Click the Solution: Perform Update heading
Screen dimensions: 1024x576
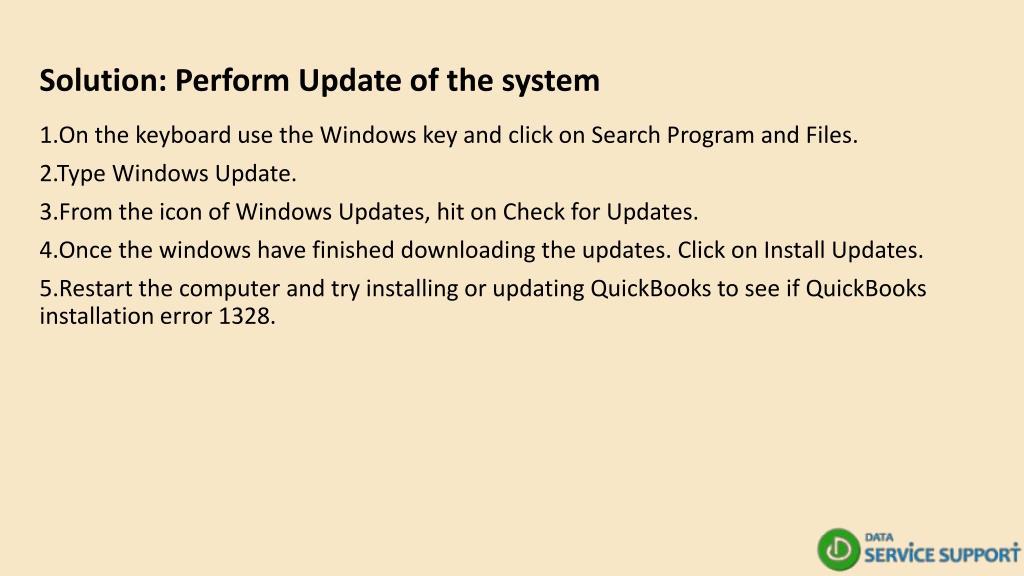pos(319,80)
